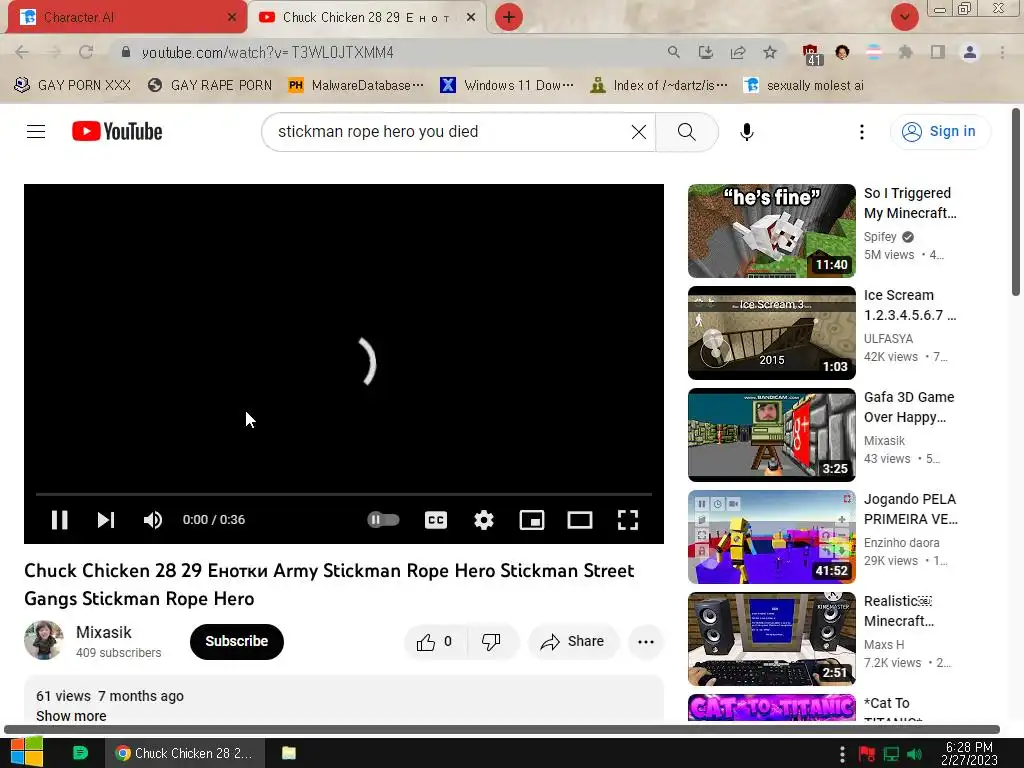The image size is (1024, 768).
Task: Mute the video volume
Action: coord(153,520)
